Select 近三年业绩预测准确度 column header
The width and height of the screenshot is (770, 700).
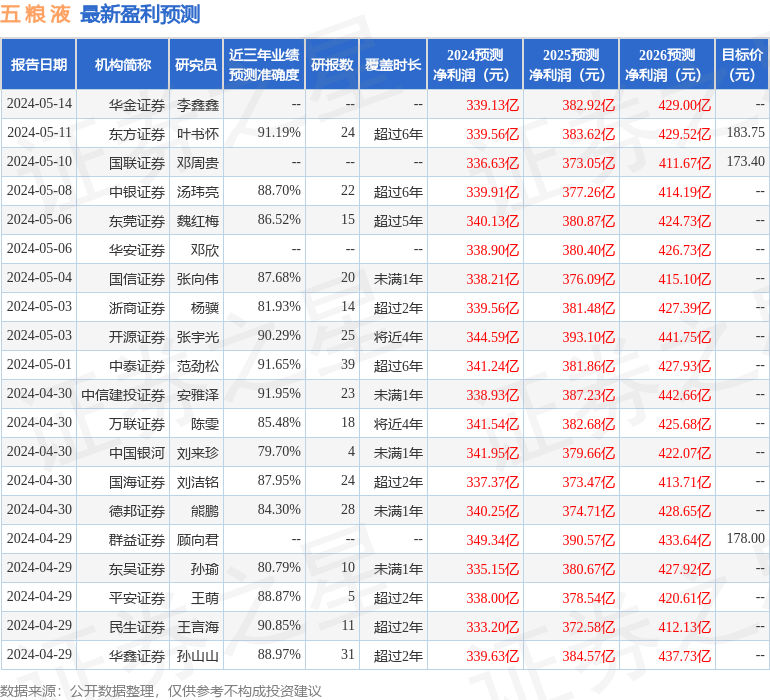(264, 65)
